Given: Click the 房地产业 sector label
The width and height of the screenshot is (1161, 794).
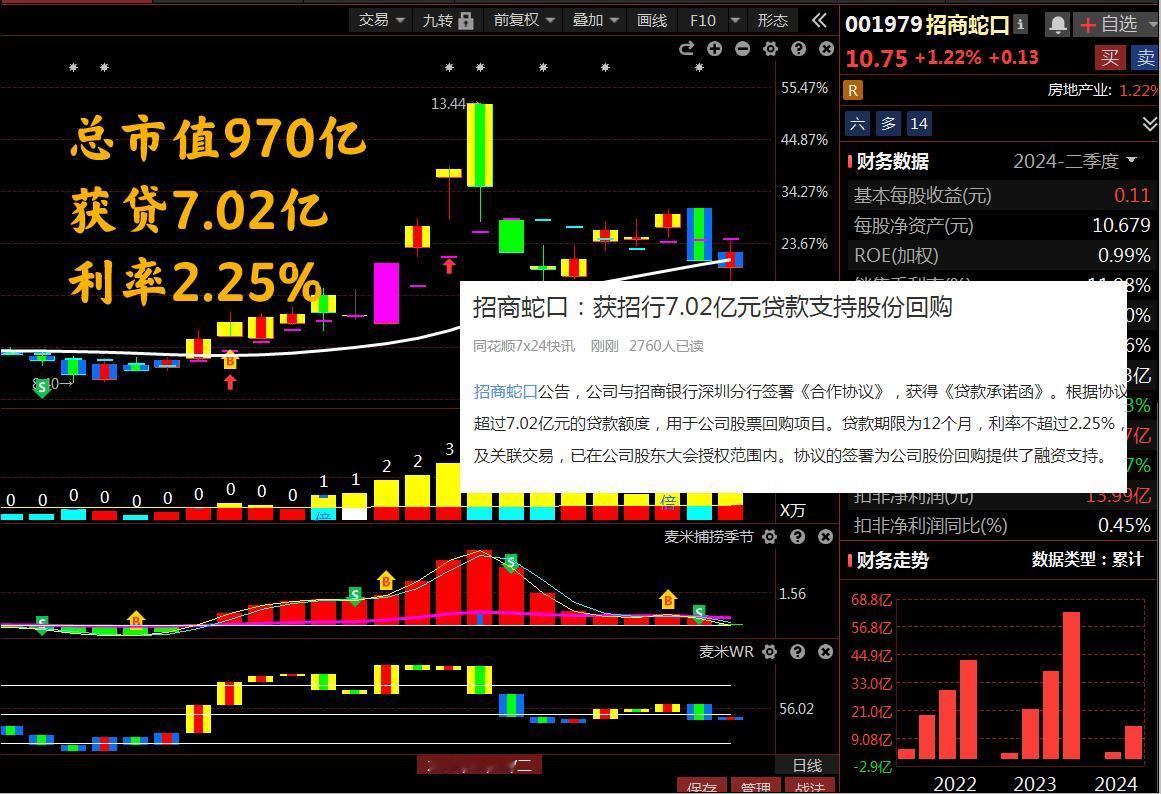Looking at the screenshot, I should coord(1079,90).
